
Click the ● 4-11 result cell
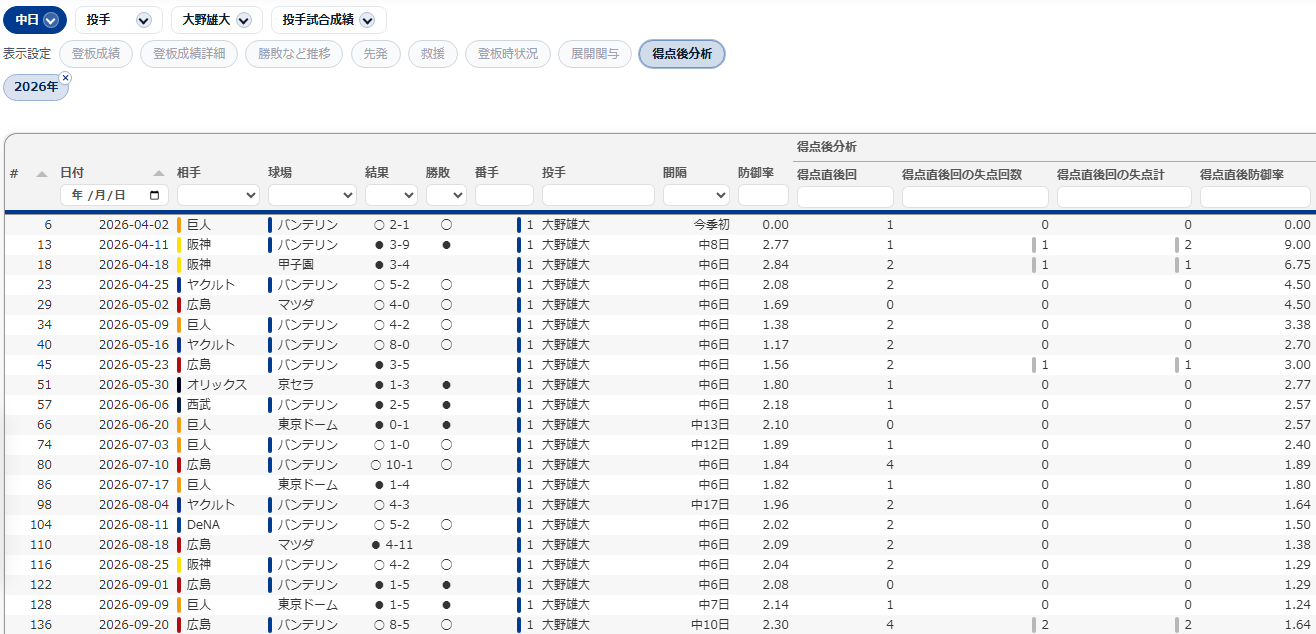pos(391,545)
